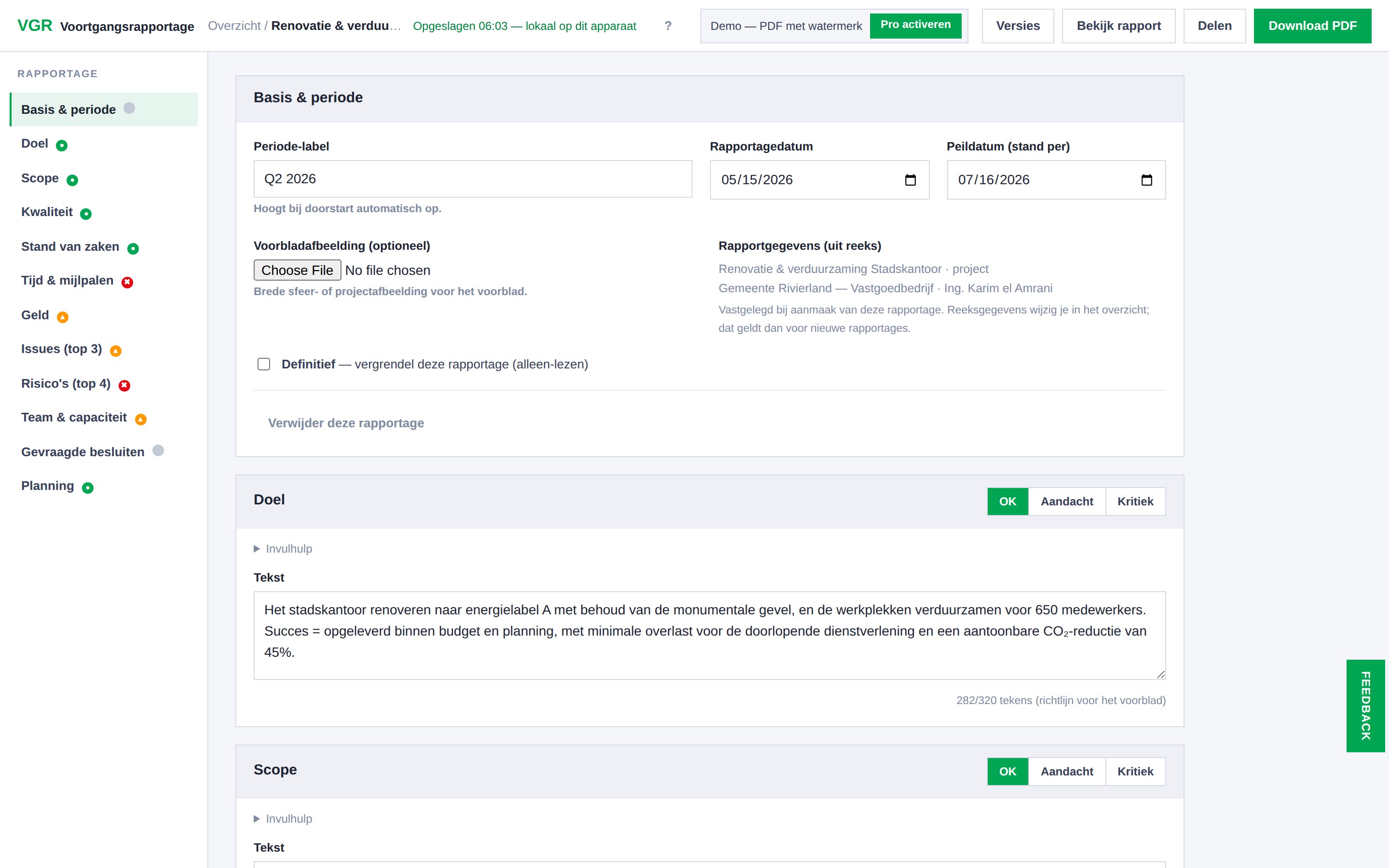This screenshot has width=1389, height=868.
Task: Click the Download PDF button
Action: (1312, 26)
